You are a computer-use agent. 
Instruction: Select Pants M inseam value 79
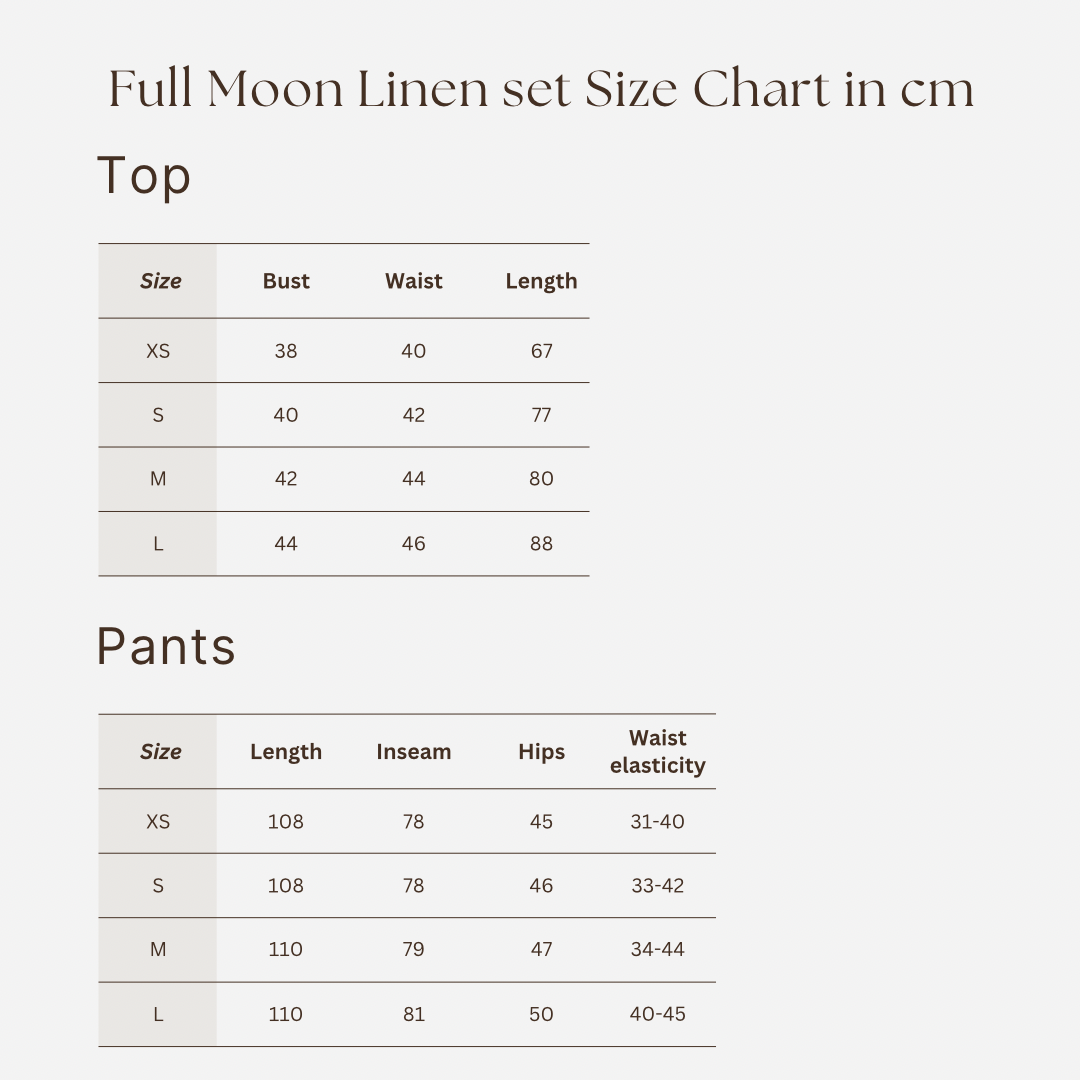(x=413, y=950)
